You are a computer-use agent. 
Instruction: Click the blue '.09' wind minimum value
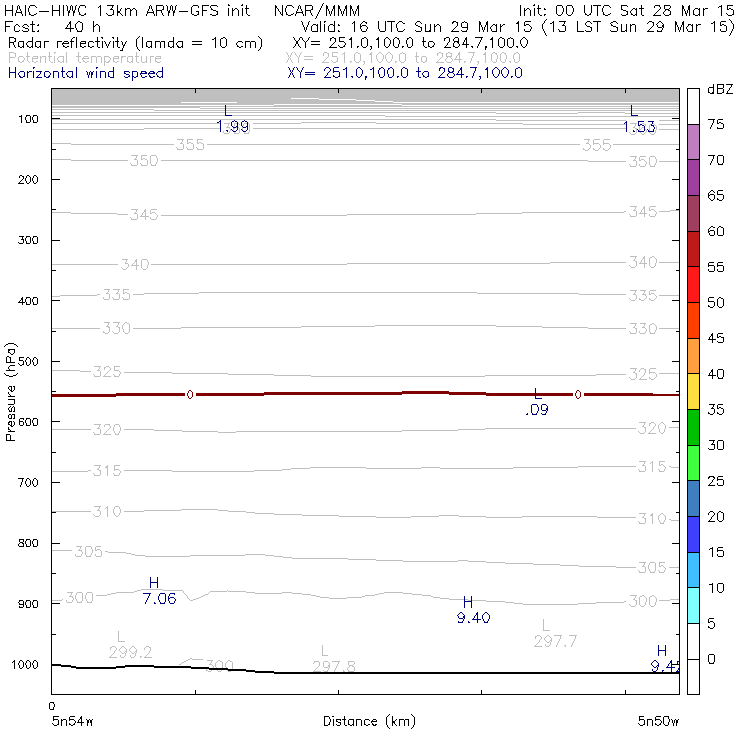tap(537, 410)
